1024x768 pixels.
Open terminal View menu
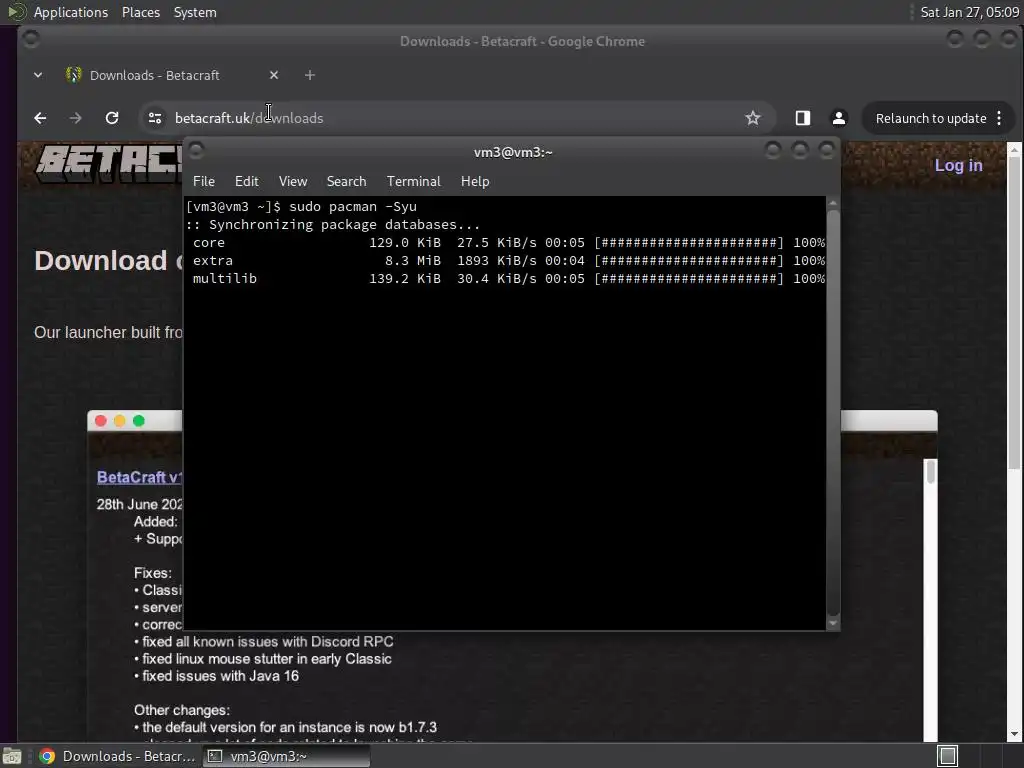(x=293, y=182)
